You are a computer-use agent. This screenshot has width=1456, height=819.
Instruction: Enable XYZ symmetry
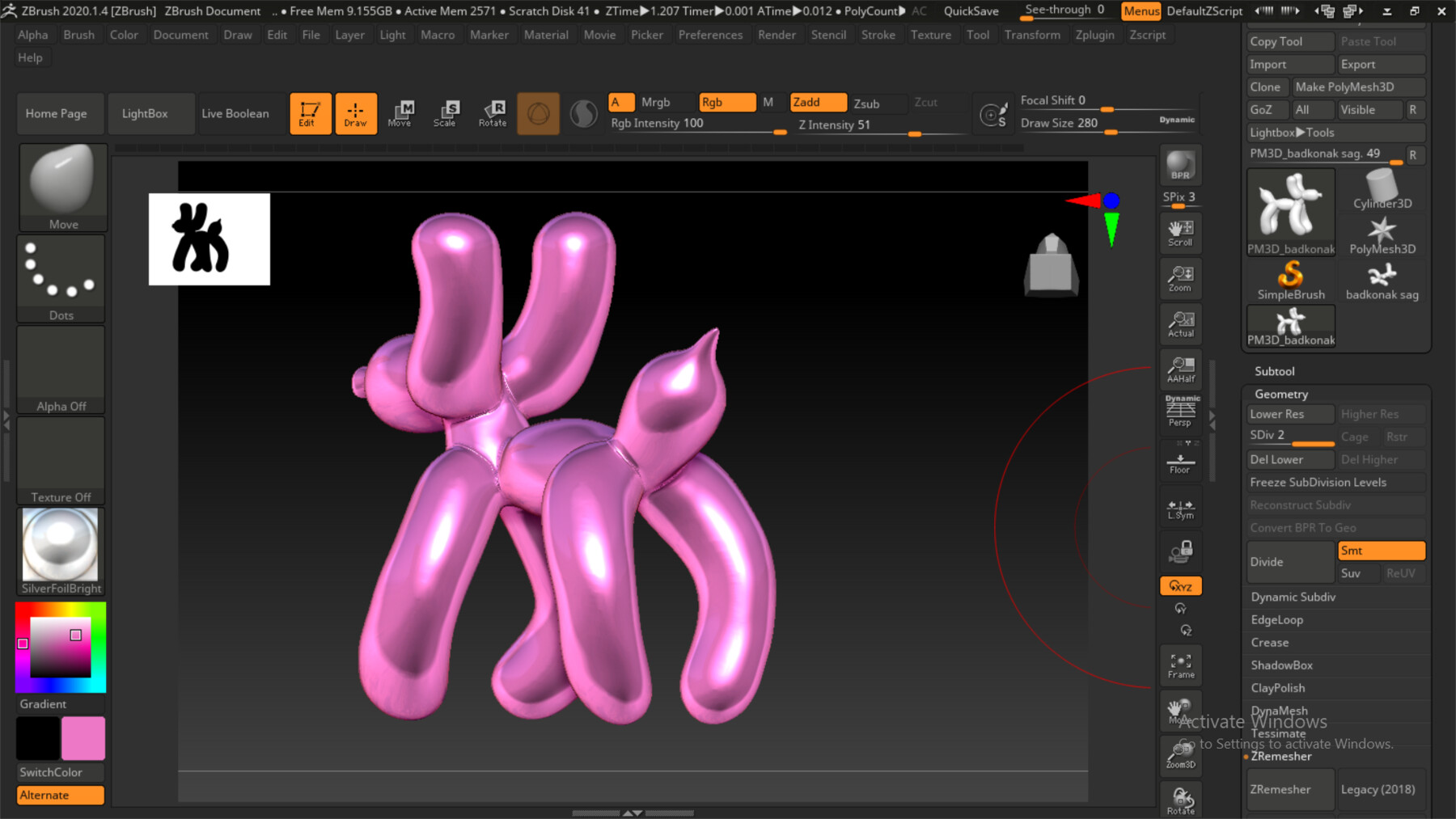[1180, 585]
